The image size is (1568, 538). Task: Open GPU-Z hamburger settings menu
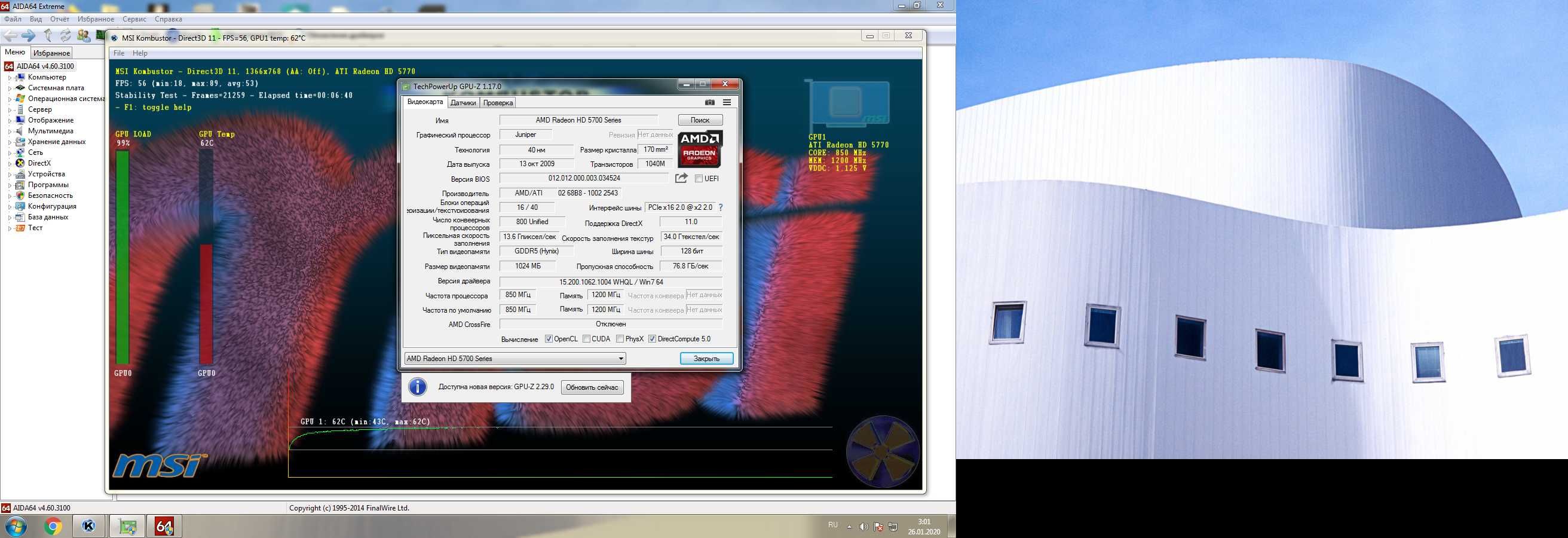727,102
